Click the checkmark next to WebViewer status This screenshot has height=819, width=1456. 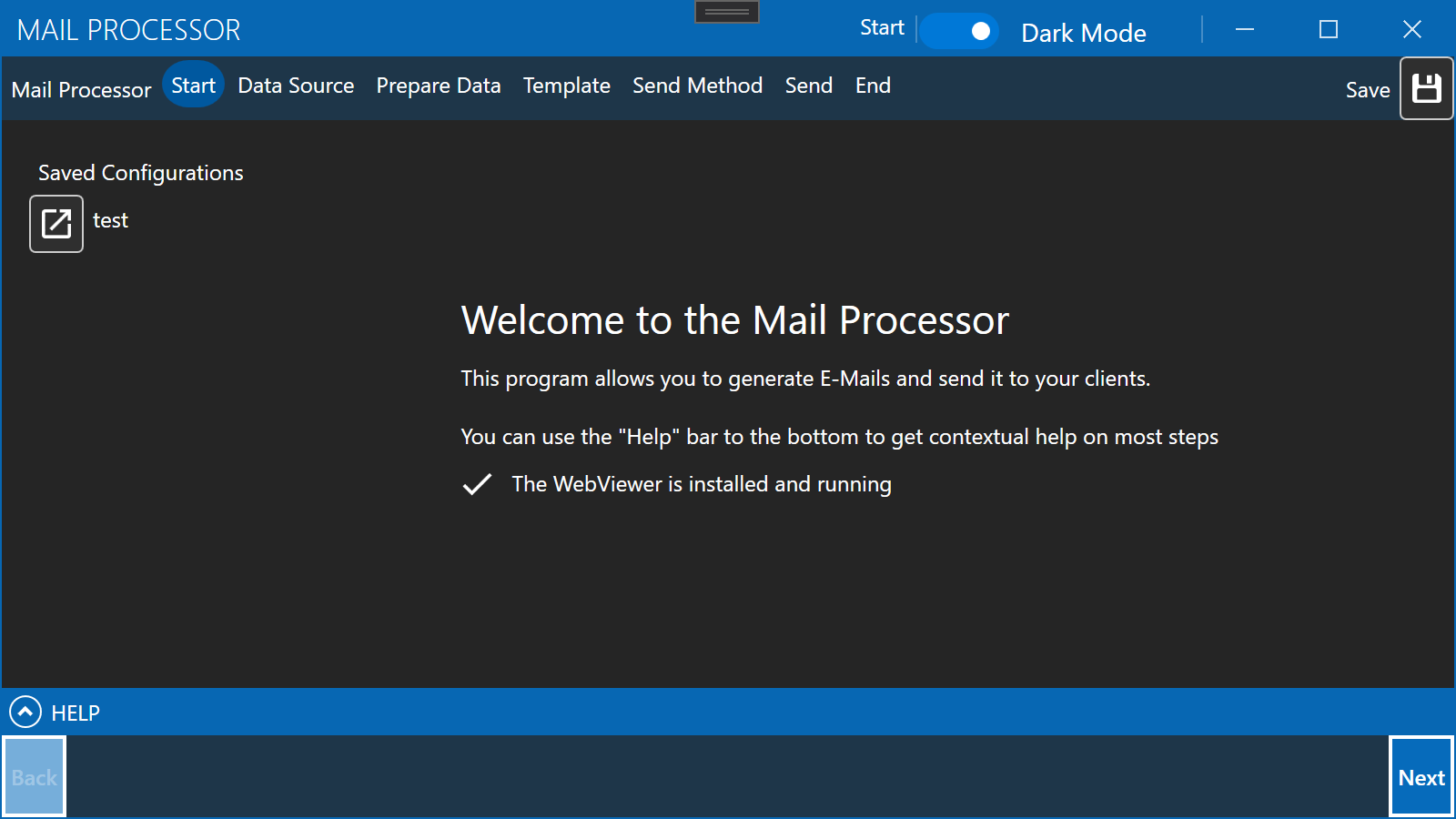(x=477, y=484)
